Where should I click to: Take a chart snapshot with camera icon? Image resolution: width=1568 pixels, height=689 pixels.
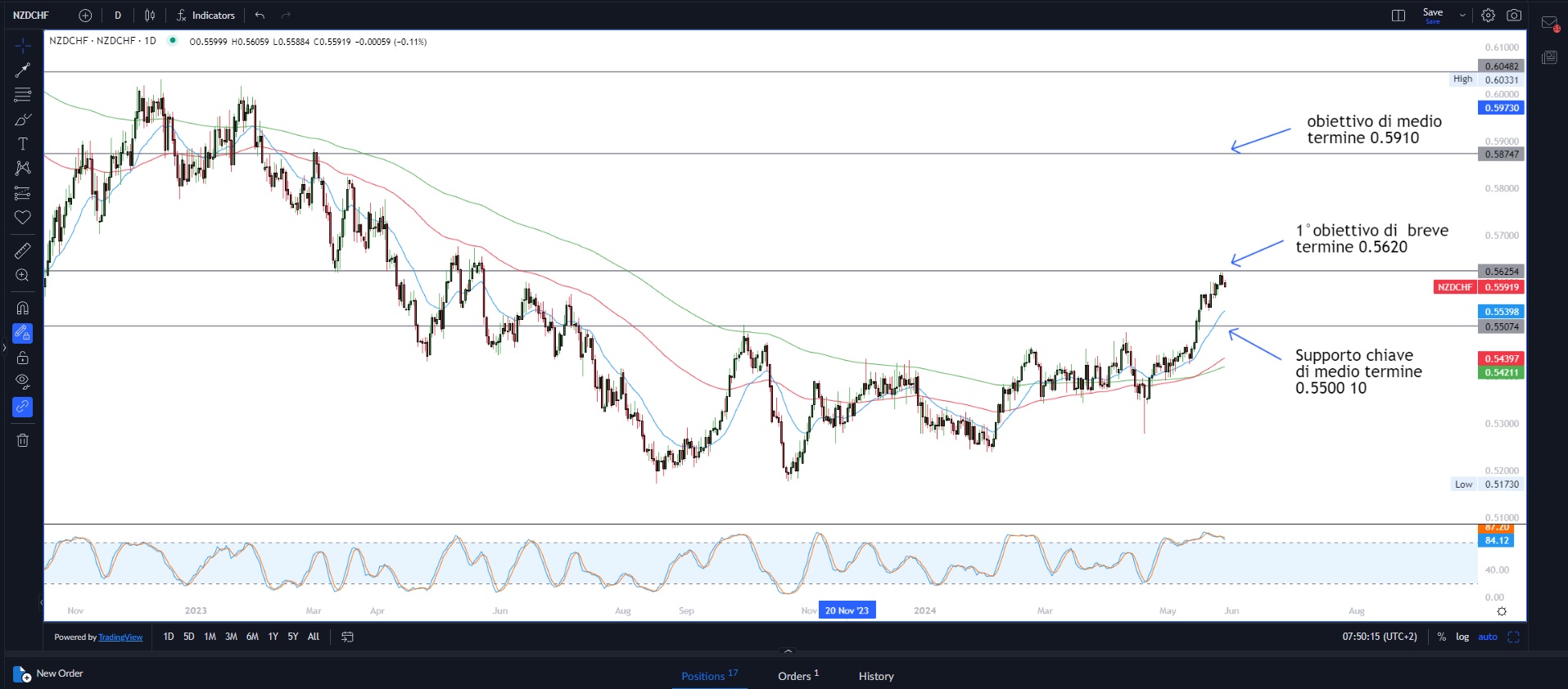coord(1514,16)
